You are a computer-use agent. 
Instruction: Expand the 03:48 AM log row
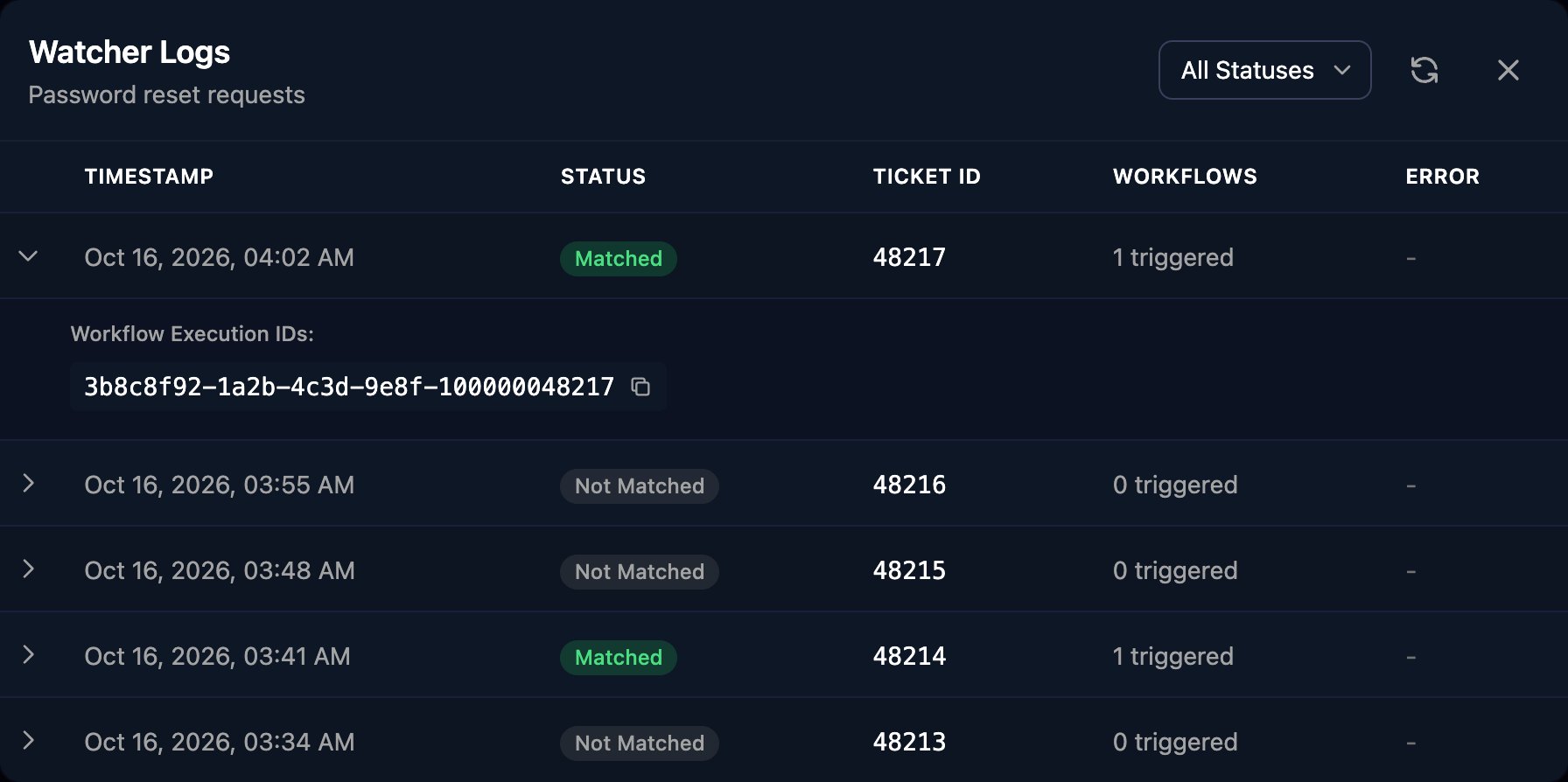point(28,569)
